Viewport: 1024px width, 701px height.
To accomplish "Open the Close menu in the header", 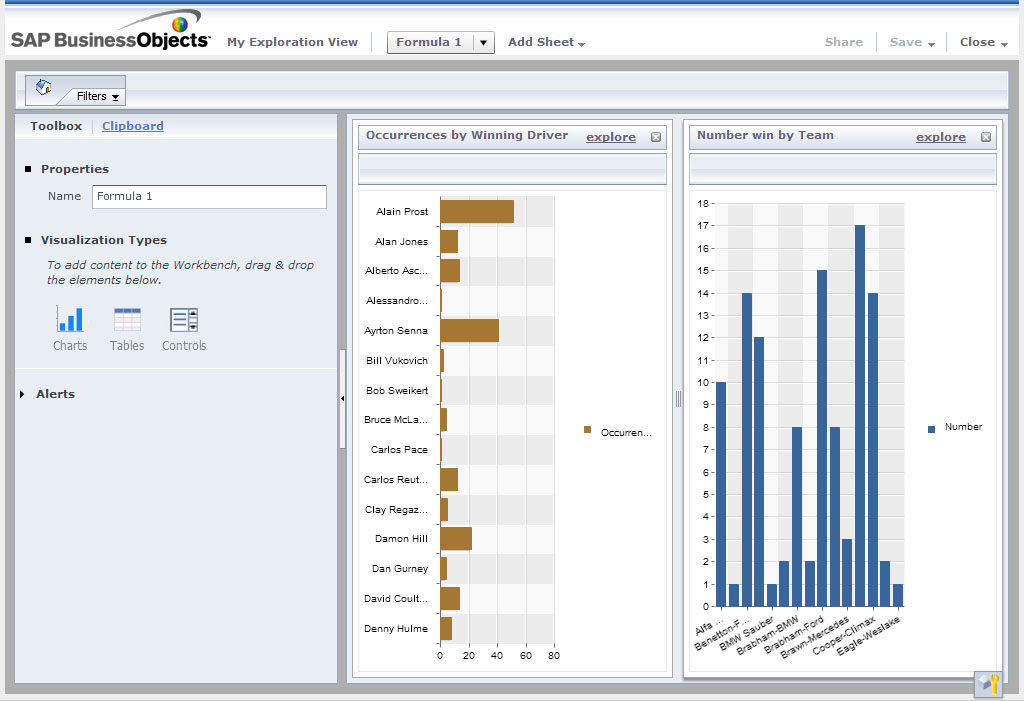I will [983, 42].
